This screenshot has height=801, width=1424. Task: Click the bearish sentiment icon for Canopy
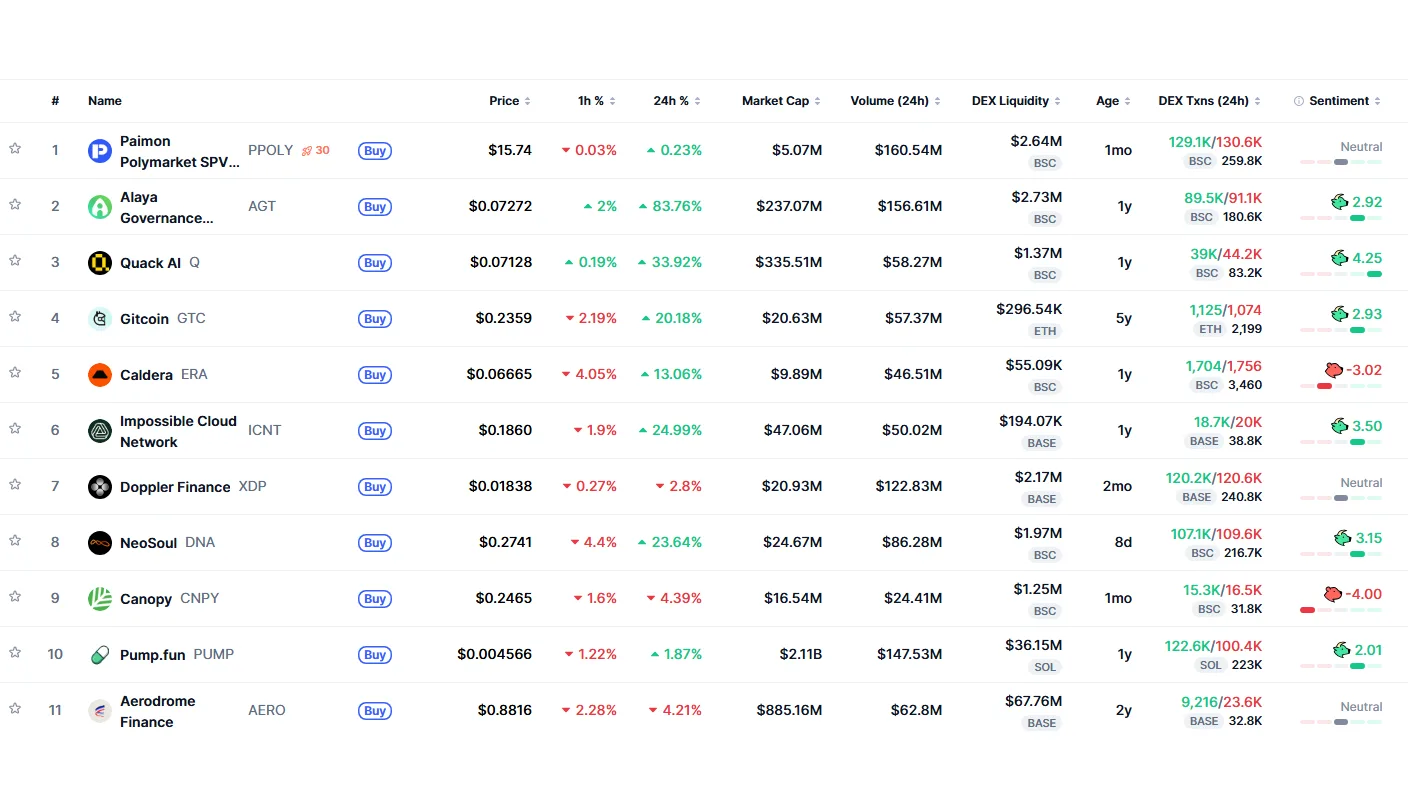(x=1333, y=594)
